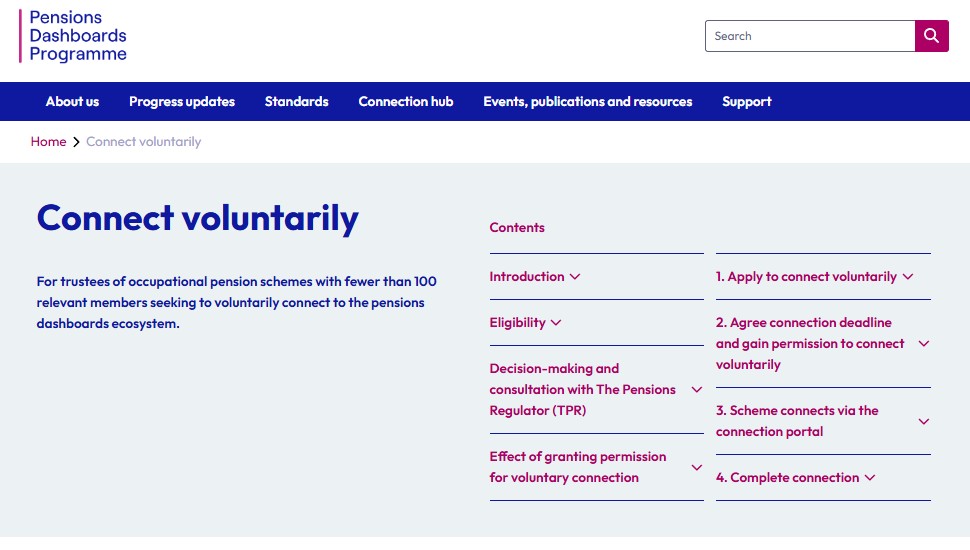Expand Effect of granting permission section
The width and height of the screenshot is (970, 550).
596,467
